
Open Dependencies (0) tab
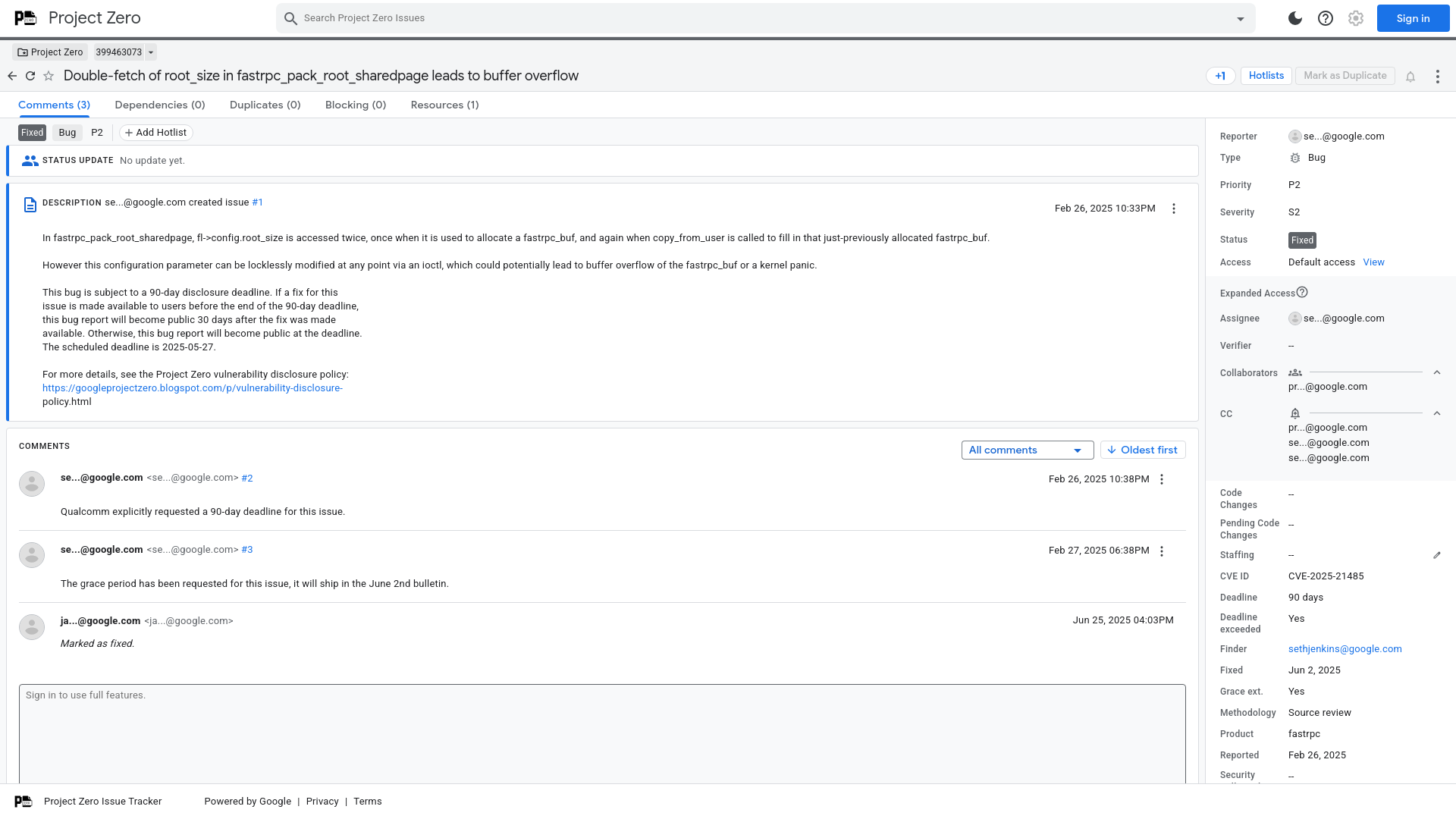pos(160,105)
